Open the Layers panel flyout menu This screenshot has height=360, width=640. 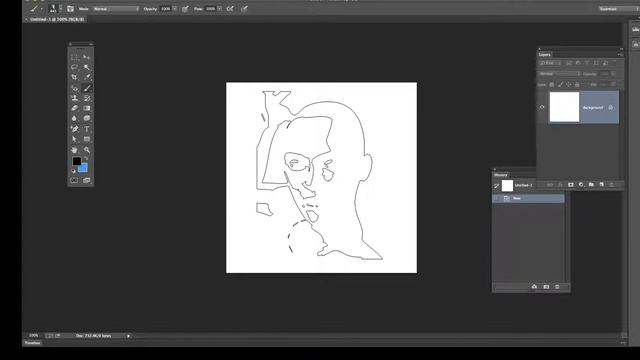(620, 54)
